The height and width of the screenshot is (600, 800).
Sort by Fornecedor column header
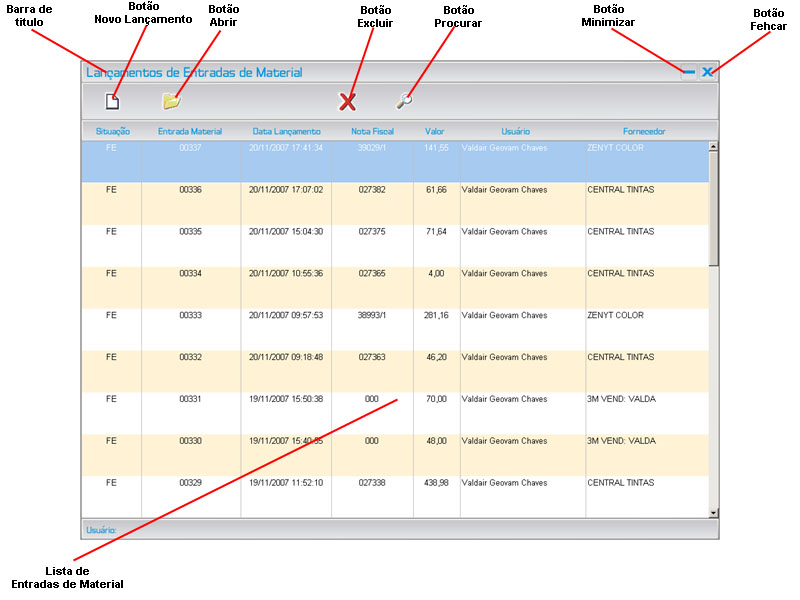(644, 131)
